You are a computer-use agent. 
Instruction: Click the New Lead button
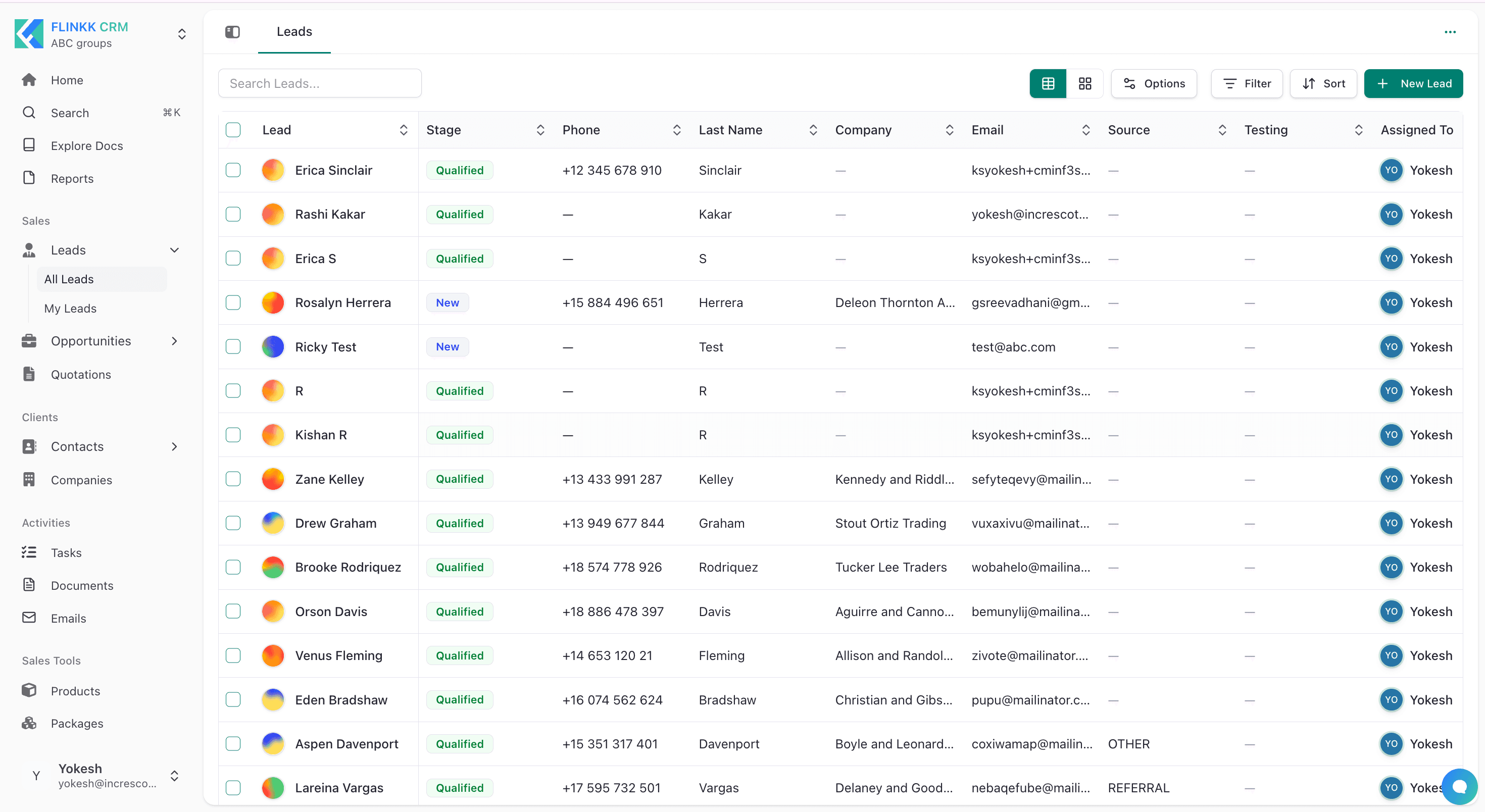coord(1413,83)
